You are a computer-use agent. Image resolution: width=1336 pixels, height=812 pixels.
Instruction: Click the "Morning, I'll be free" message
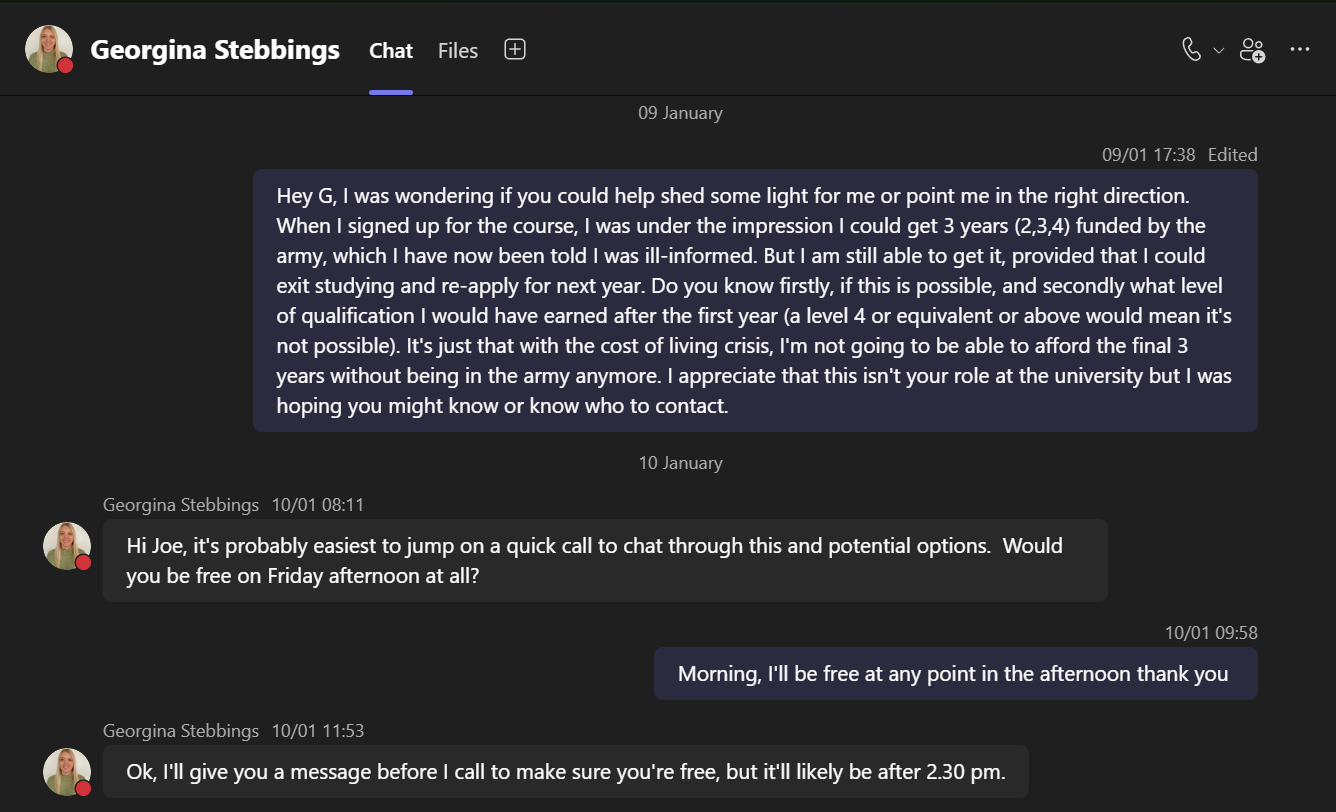(x=955, y=673)
